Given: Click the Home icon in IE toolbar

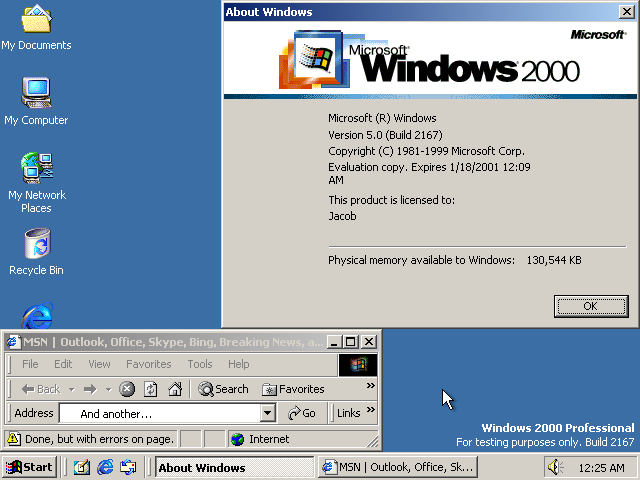Looking at the screenshot, I should click(175, 389).
